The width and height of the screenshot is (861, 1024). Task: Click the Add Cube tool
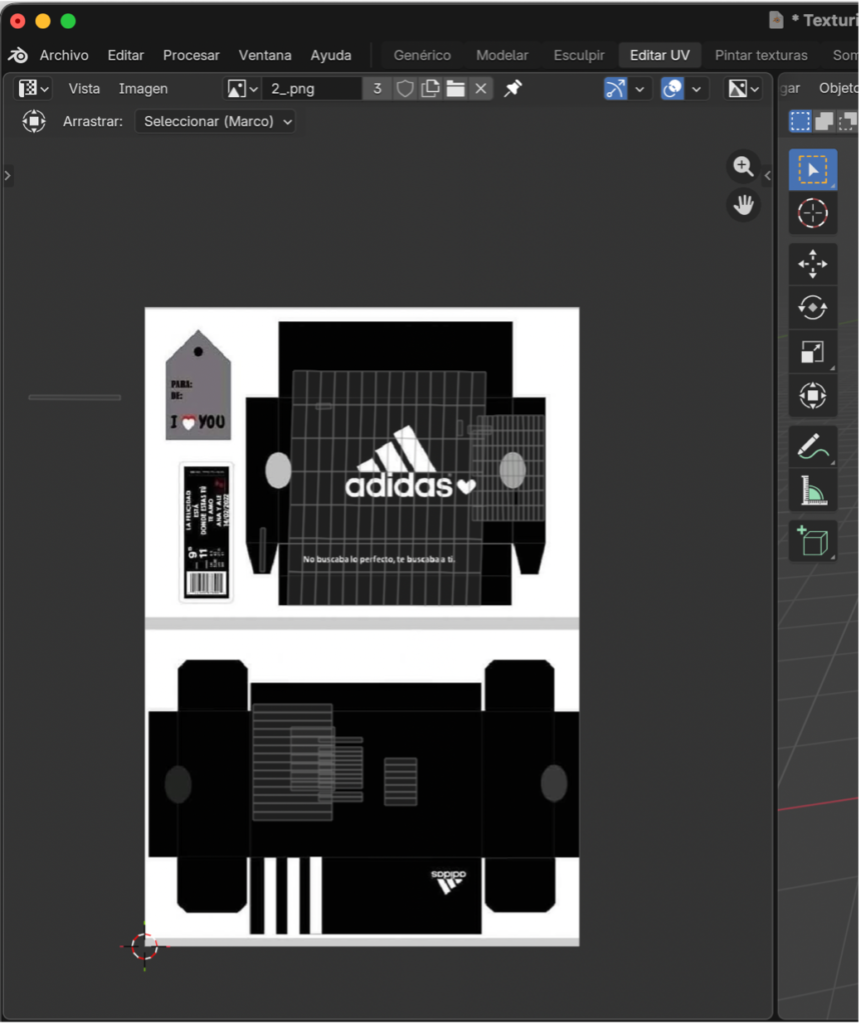click(x=812, y=541)
